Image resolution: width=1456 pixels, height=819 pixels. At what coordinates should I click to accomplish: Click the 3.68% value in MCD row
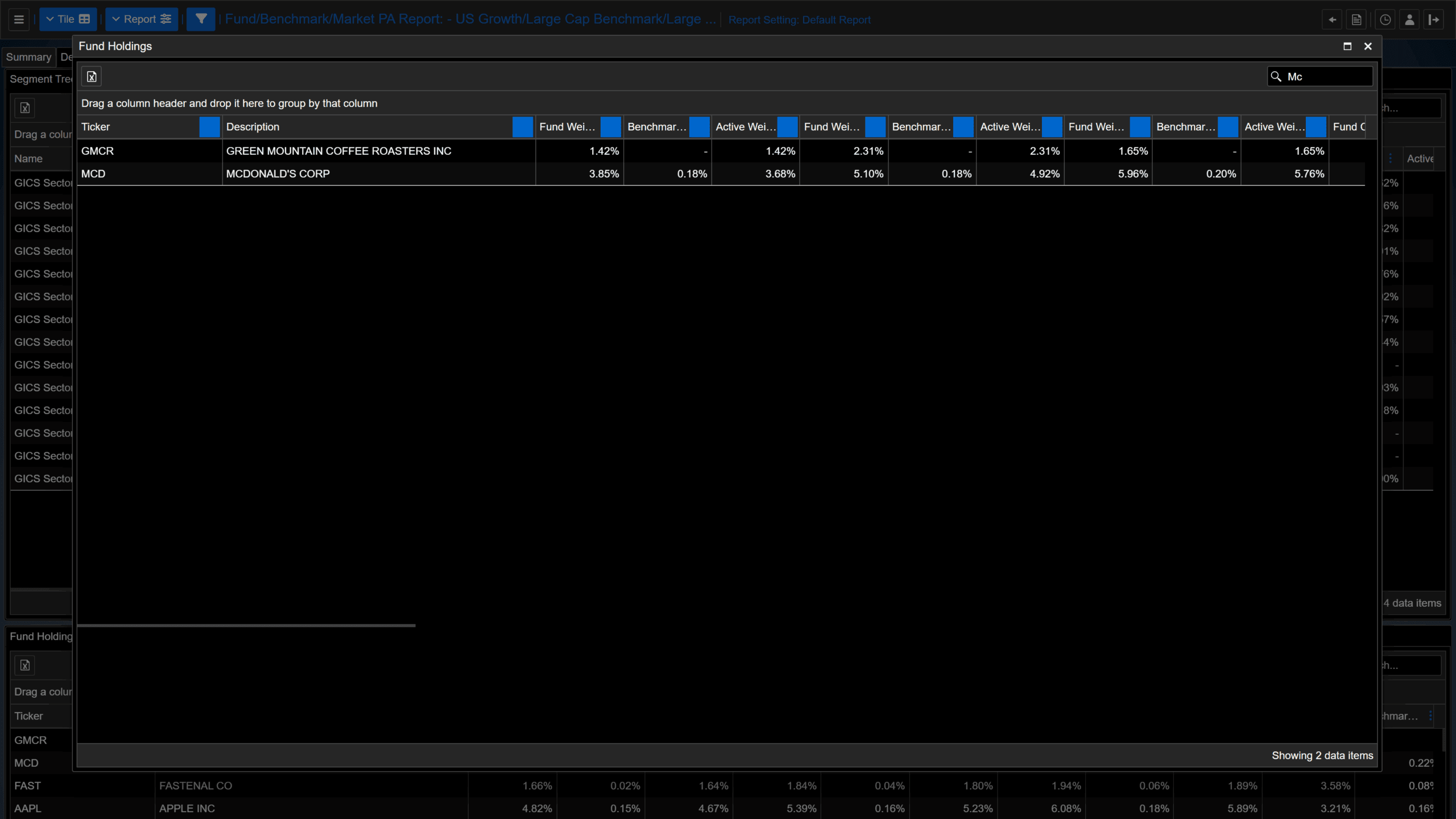click(x=780, y=173)
